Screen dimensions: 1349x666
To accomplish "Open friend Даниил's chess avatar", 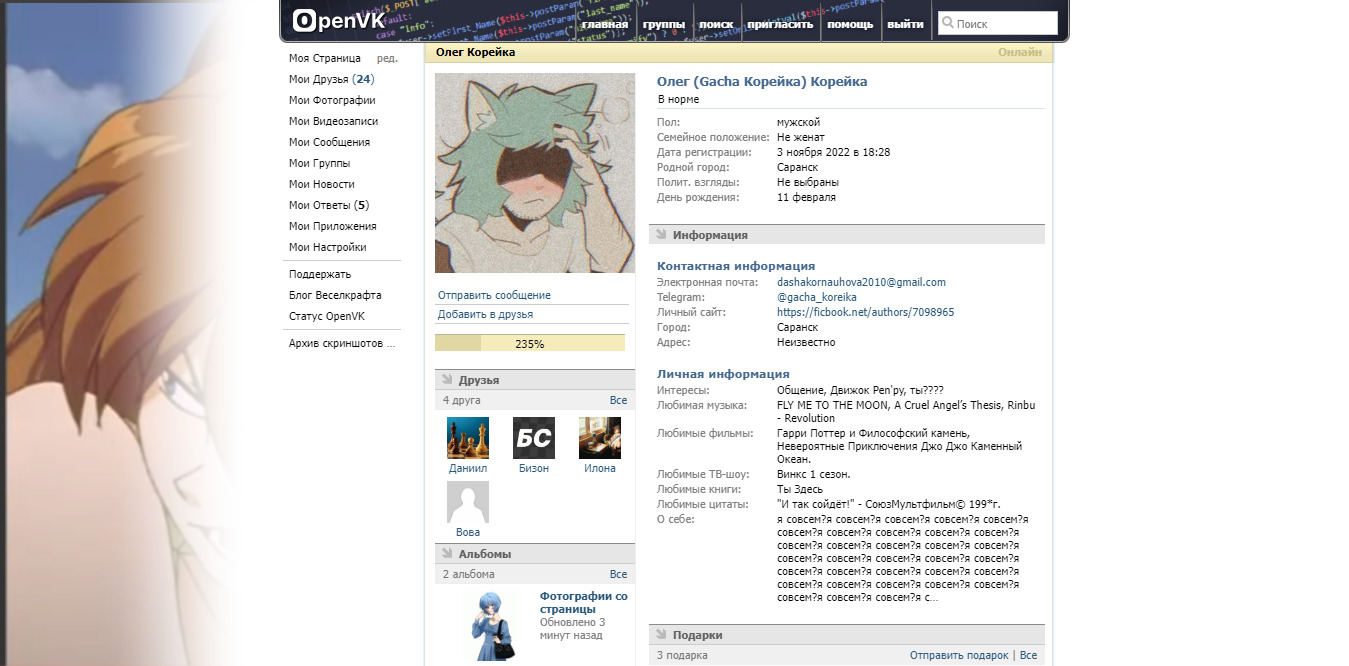I will pyautogui.click(x=468, y=438).
